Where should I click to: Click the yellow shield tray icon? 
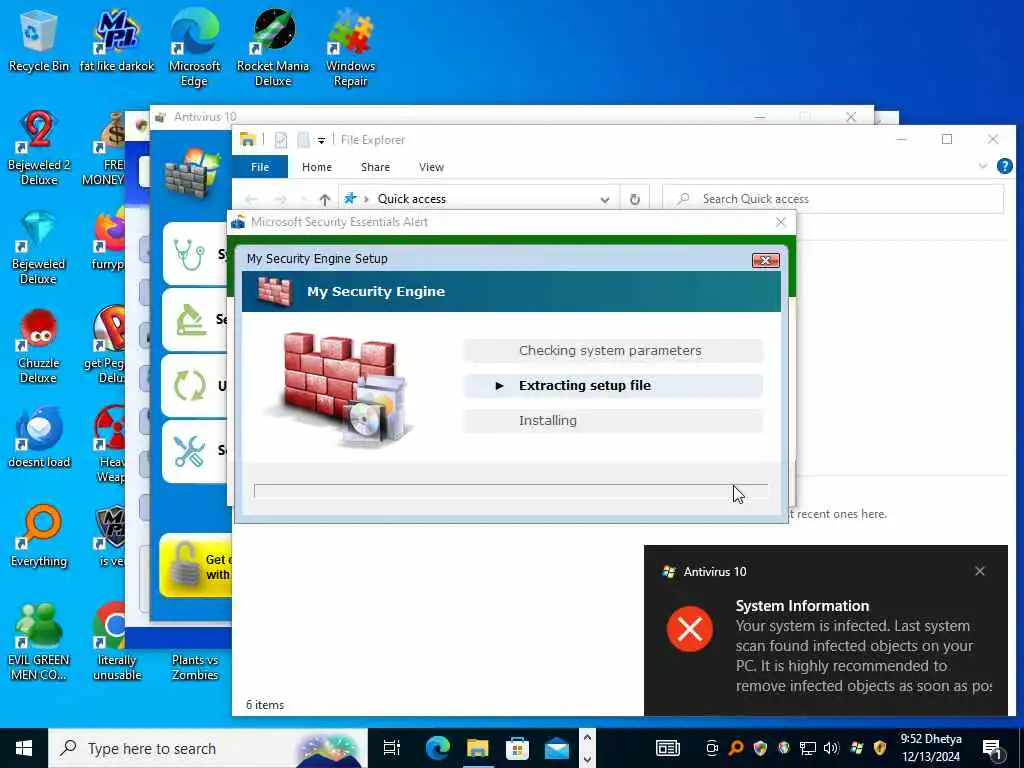pos(880,748)
